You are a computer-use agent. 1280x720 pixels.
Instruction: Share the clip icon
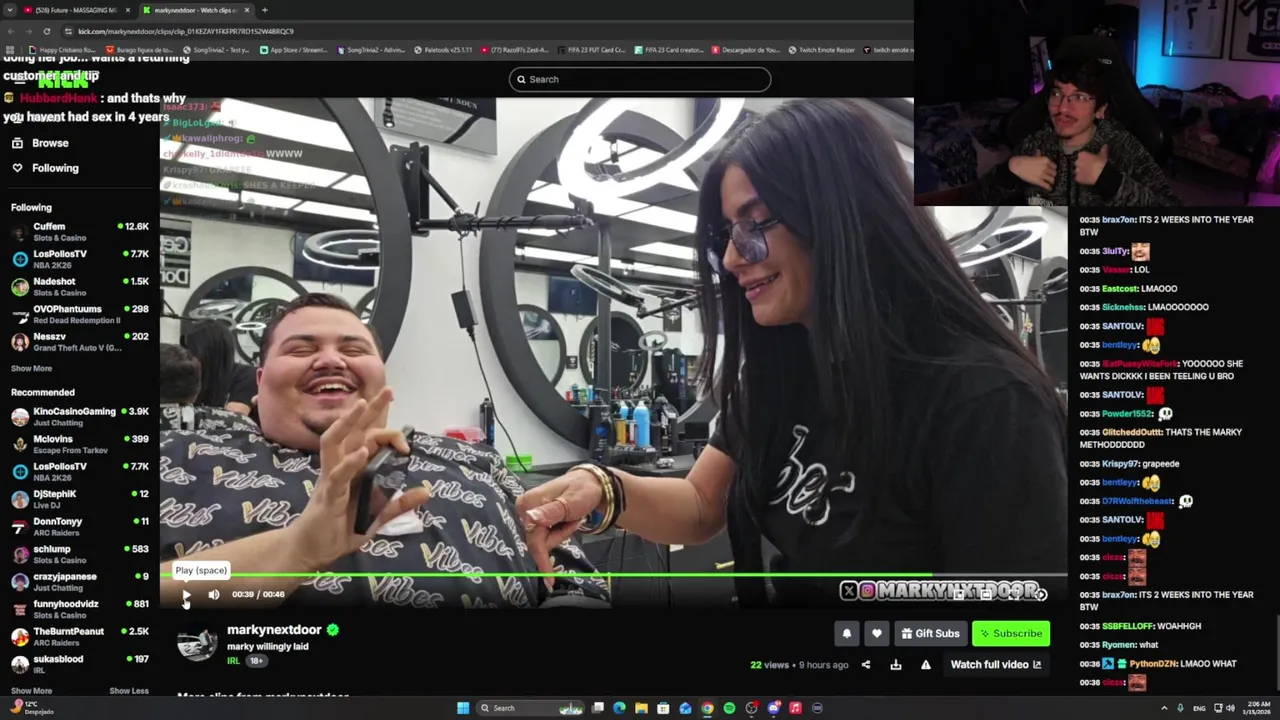click(x=866, y=664)
